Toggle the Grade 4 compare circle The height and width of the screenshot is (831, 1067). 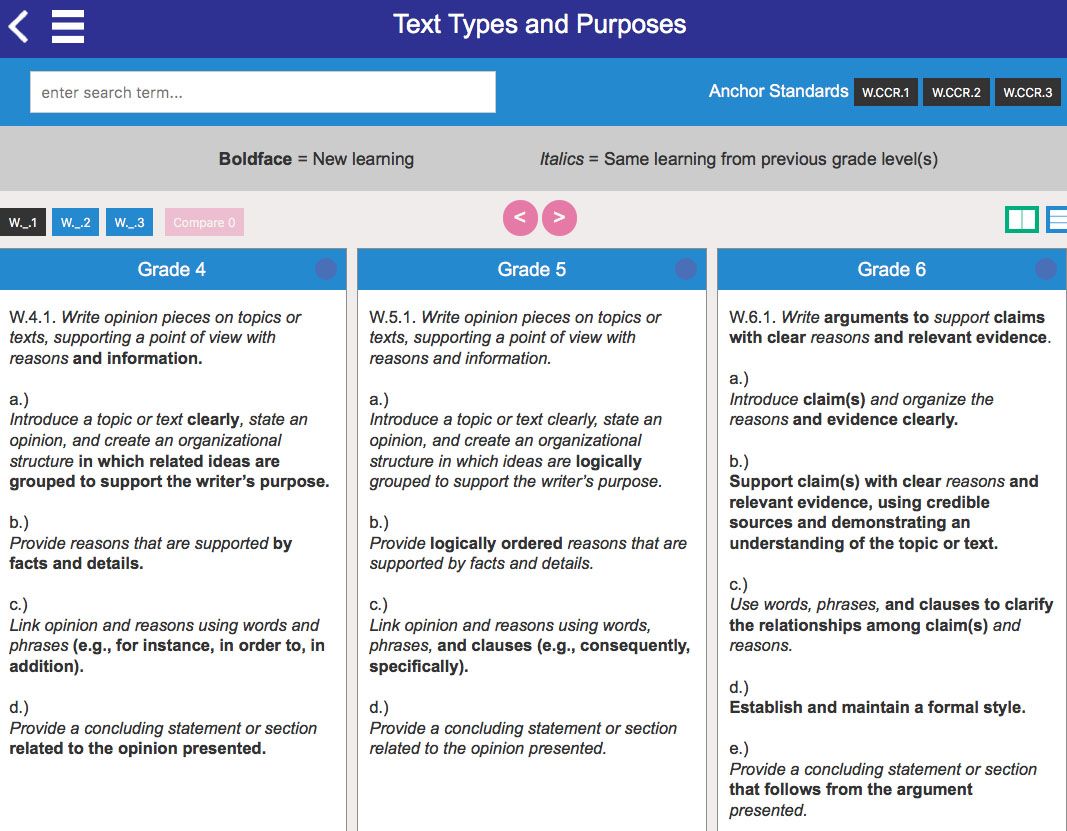click(x=326, y=269)
